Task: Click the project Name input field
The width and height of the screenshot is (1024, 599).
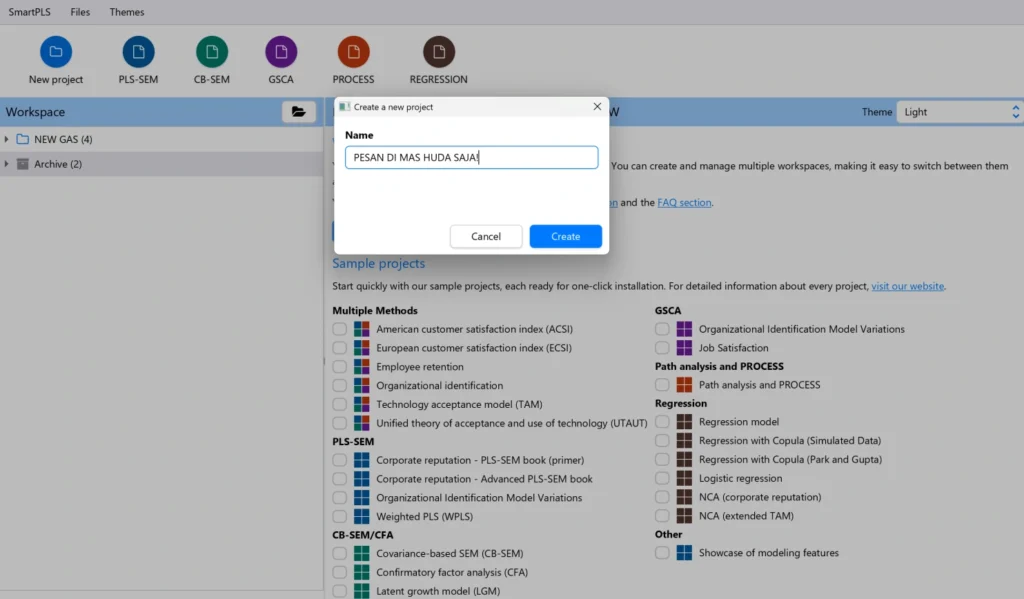Action: [x=472, y=157]
